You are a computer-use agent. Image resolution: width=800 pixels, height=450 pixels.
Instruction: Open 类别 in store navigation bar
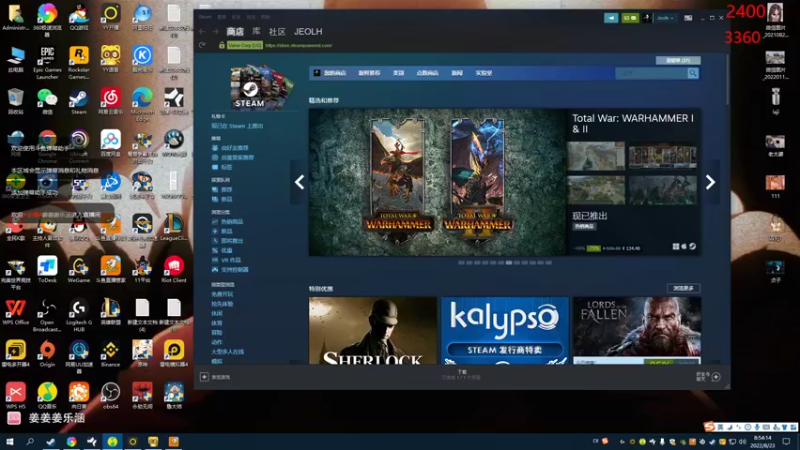point(398,73)
